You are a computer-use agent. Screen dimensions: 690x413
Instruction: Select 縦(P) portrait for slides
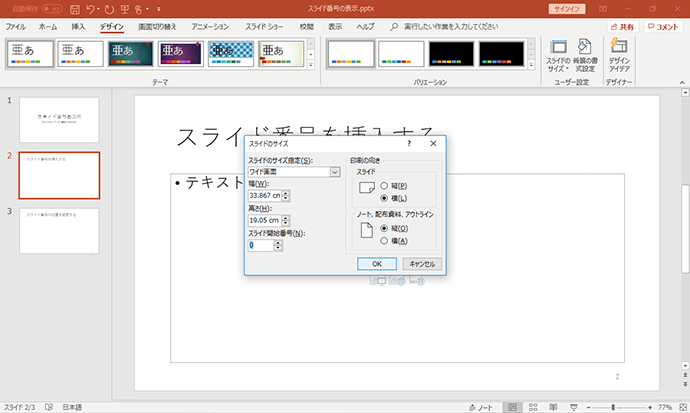(393, 186)
